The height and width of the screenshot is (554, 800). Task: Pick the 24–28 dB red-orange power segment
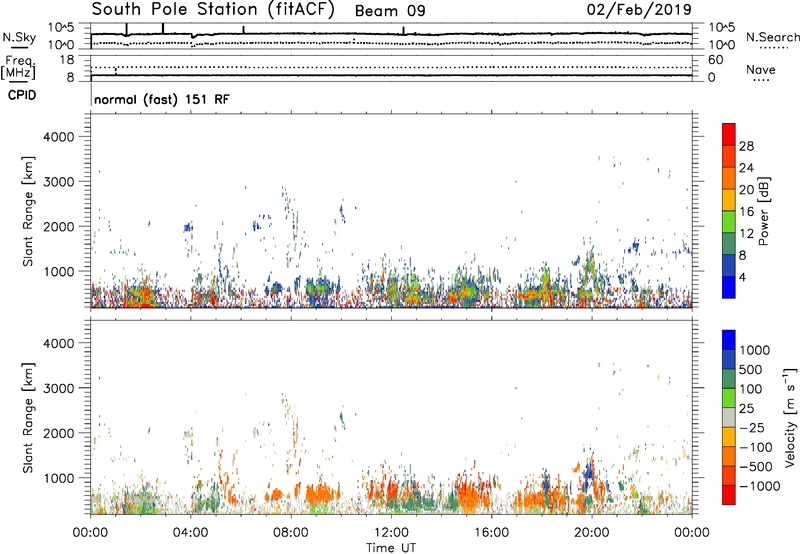[x=729, y=156]
